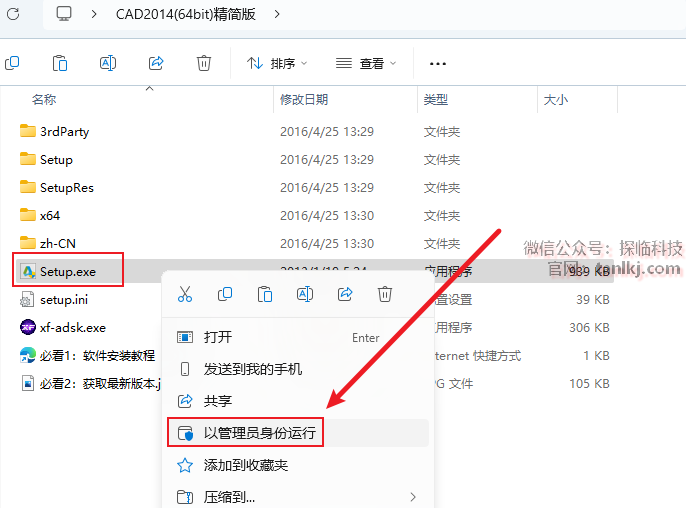
Task: Choose 添加到收藏夹 in context menu
Action: coord(298,465)
